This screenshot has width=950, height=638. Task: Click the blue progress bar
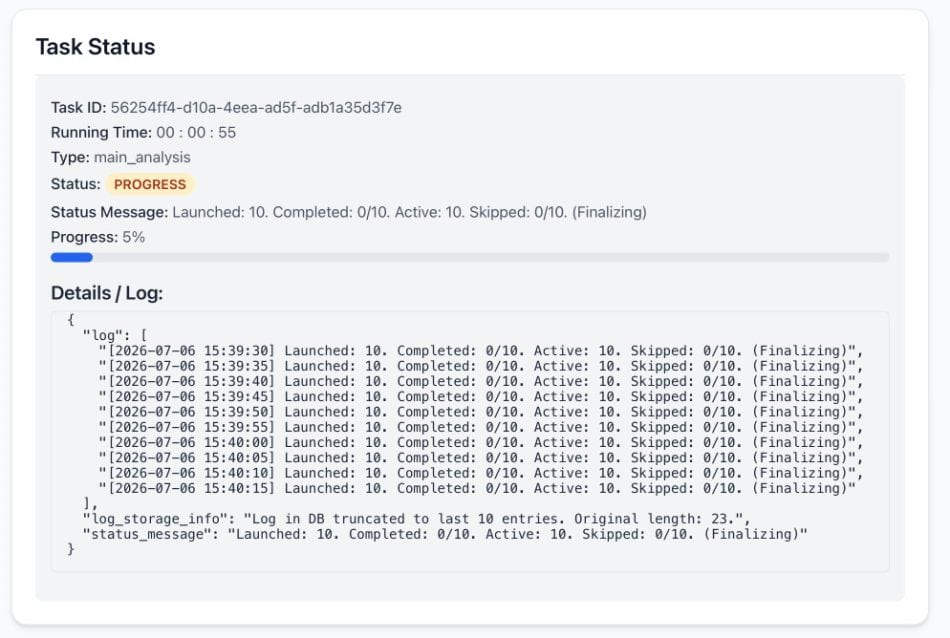[x=71, y=258]
